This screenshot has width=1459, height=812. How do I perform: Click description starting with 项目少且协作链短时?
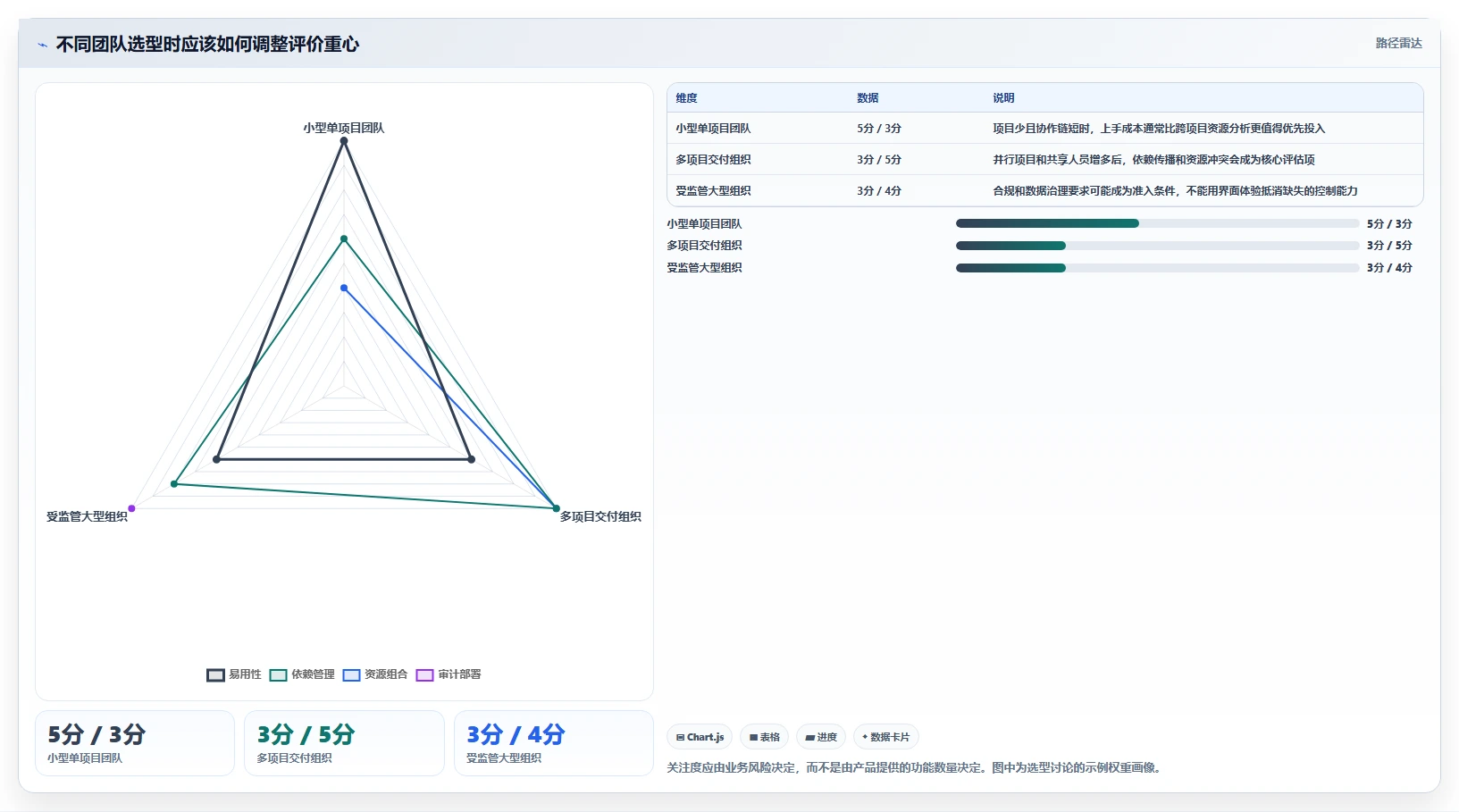point(1159,129)
